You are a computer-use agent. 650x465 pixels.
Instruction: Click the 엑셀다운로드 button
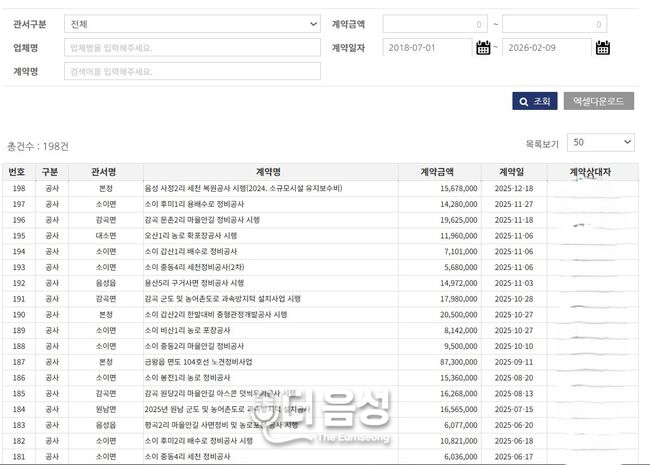click(599, 101)
